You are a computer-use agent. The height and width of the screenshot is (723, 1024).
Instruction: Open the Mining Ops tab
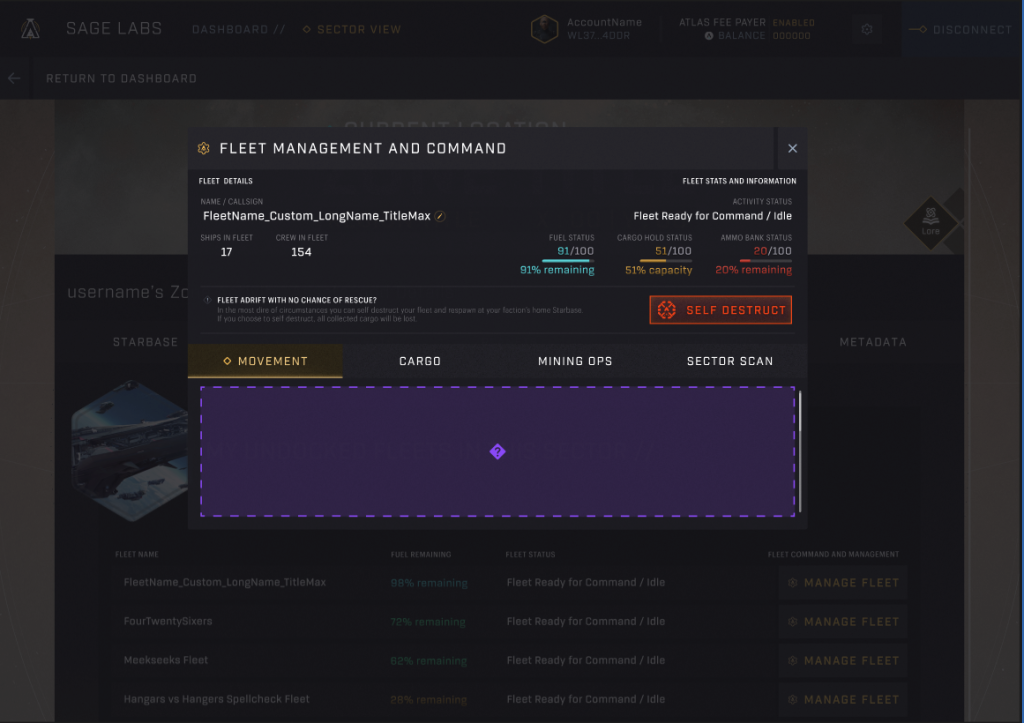pyautogui.click(x=575, y=361)
